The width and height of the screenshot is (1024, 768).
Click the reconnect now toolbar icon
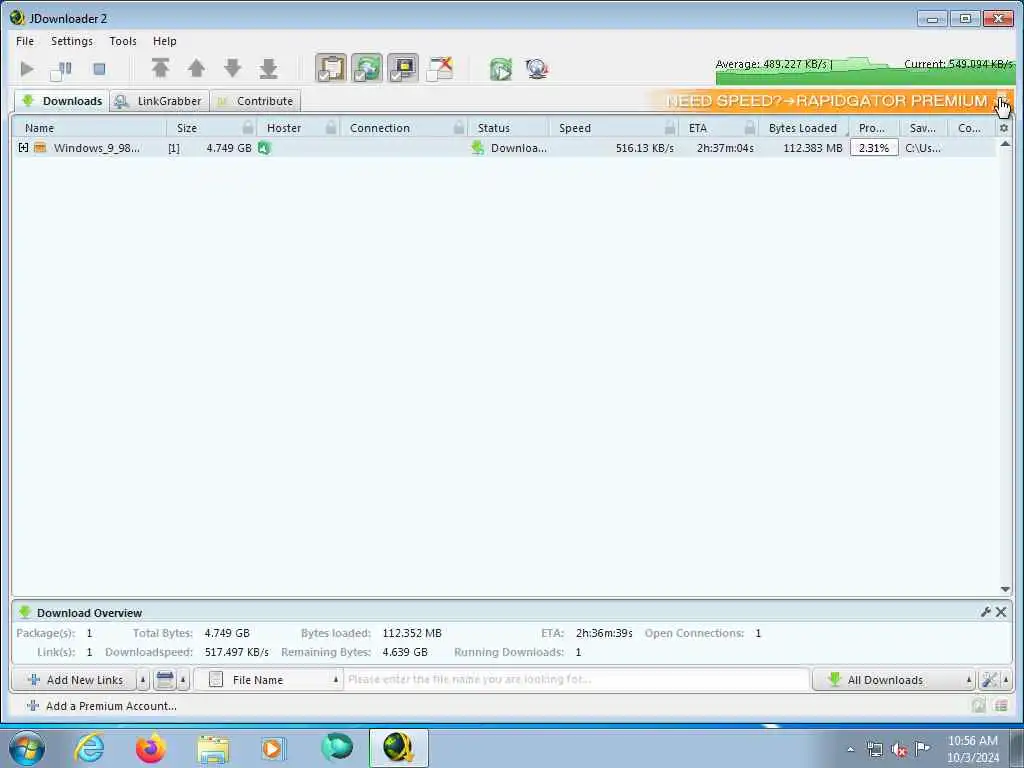click(501, 69)
